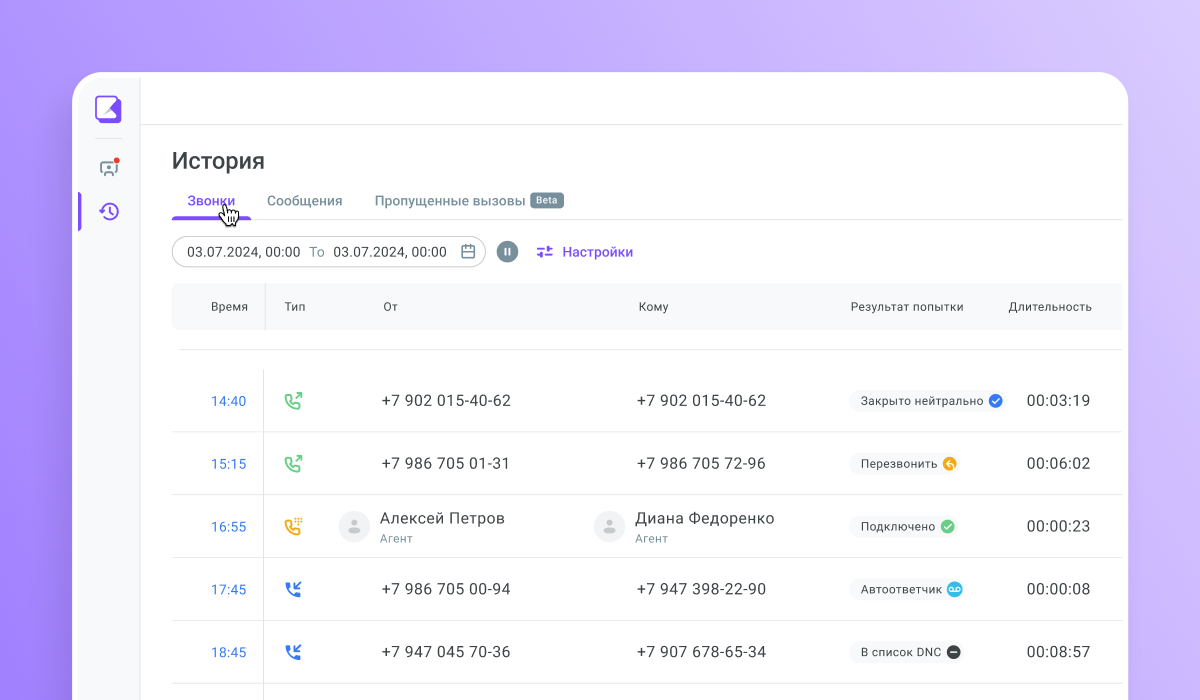1200x700 pixels.
Task: Click duration 00:03:19
Action: coord(1058,401)
